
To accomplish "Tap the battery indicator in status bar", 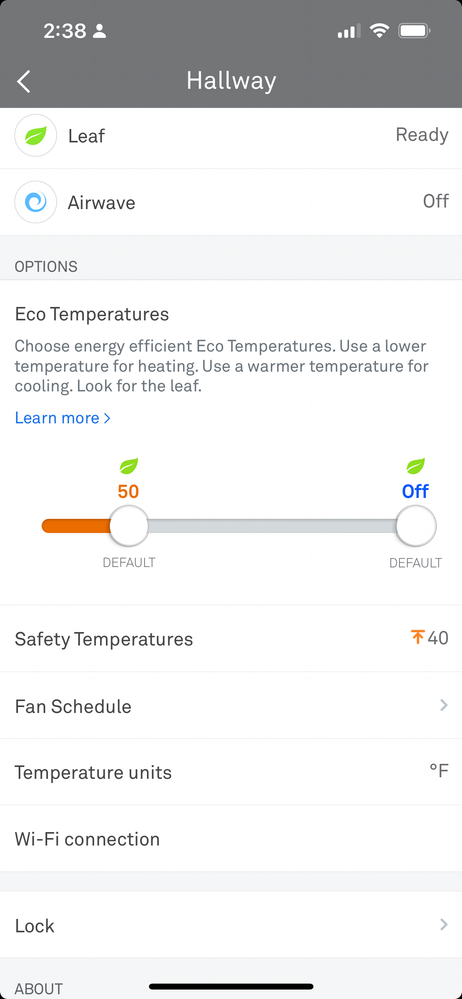I will pos(415,30).
